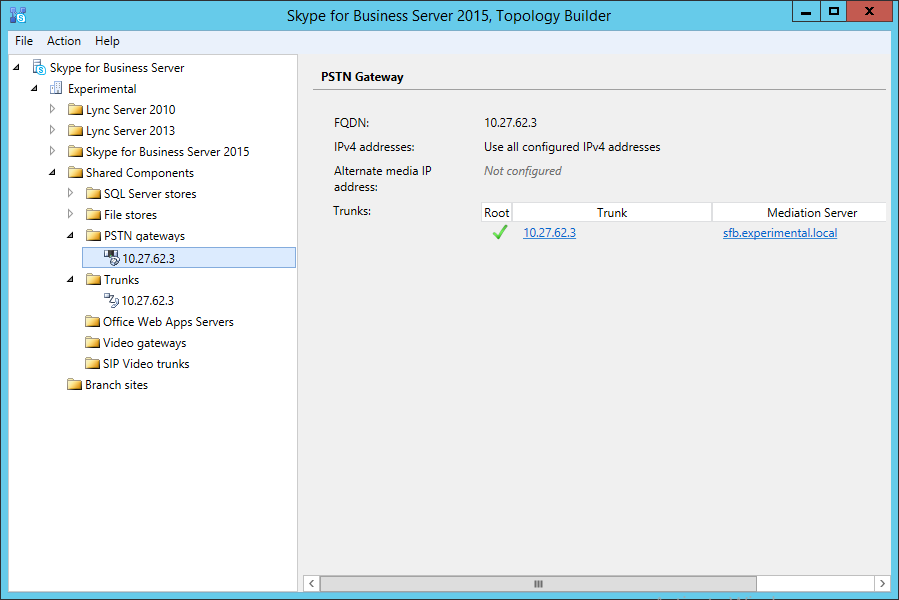The width and height of the screenshot is (899, 600).
Task: Open the Action menu
Action: click(x=64, y=41)
